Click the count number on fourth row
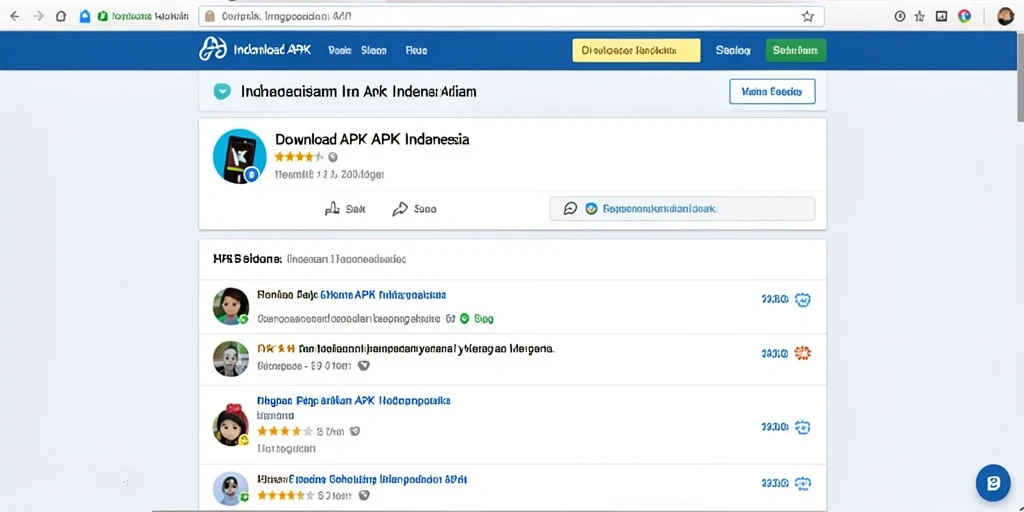The image size is (1024, 512). point(775,483)
